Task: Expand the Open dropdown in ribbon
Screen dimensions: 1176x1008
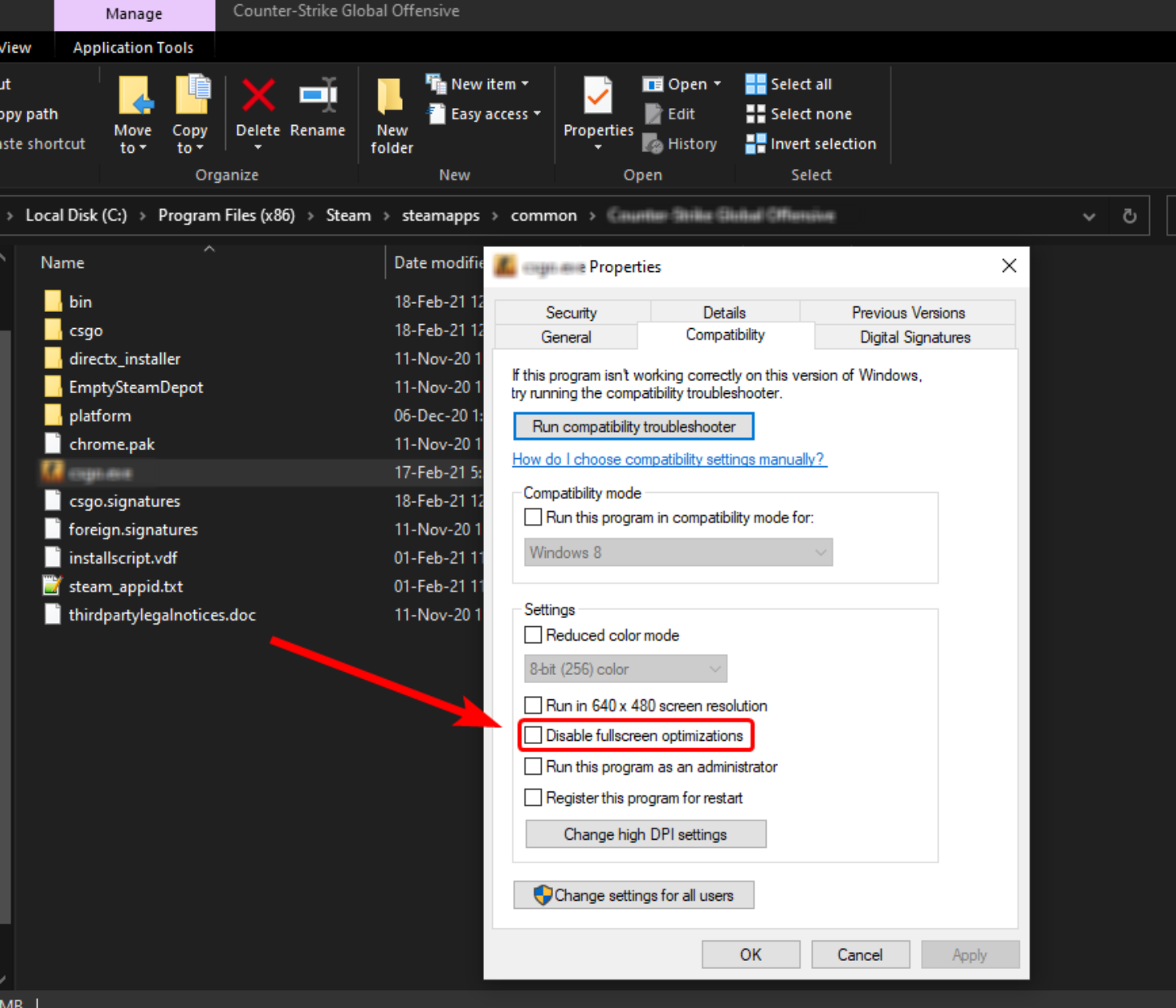Action: tap(717, 84)
